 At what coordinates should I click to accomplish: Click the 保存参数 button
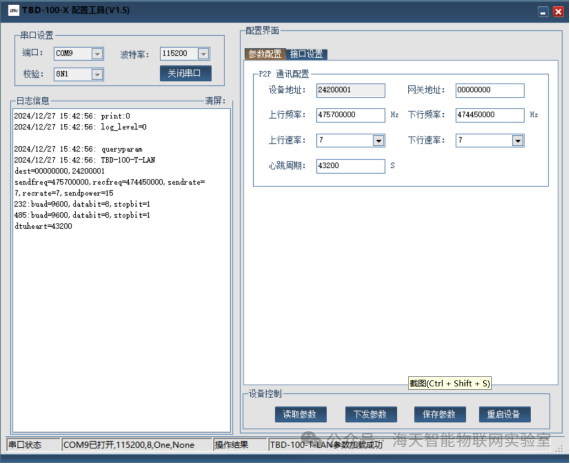[439, 414]
